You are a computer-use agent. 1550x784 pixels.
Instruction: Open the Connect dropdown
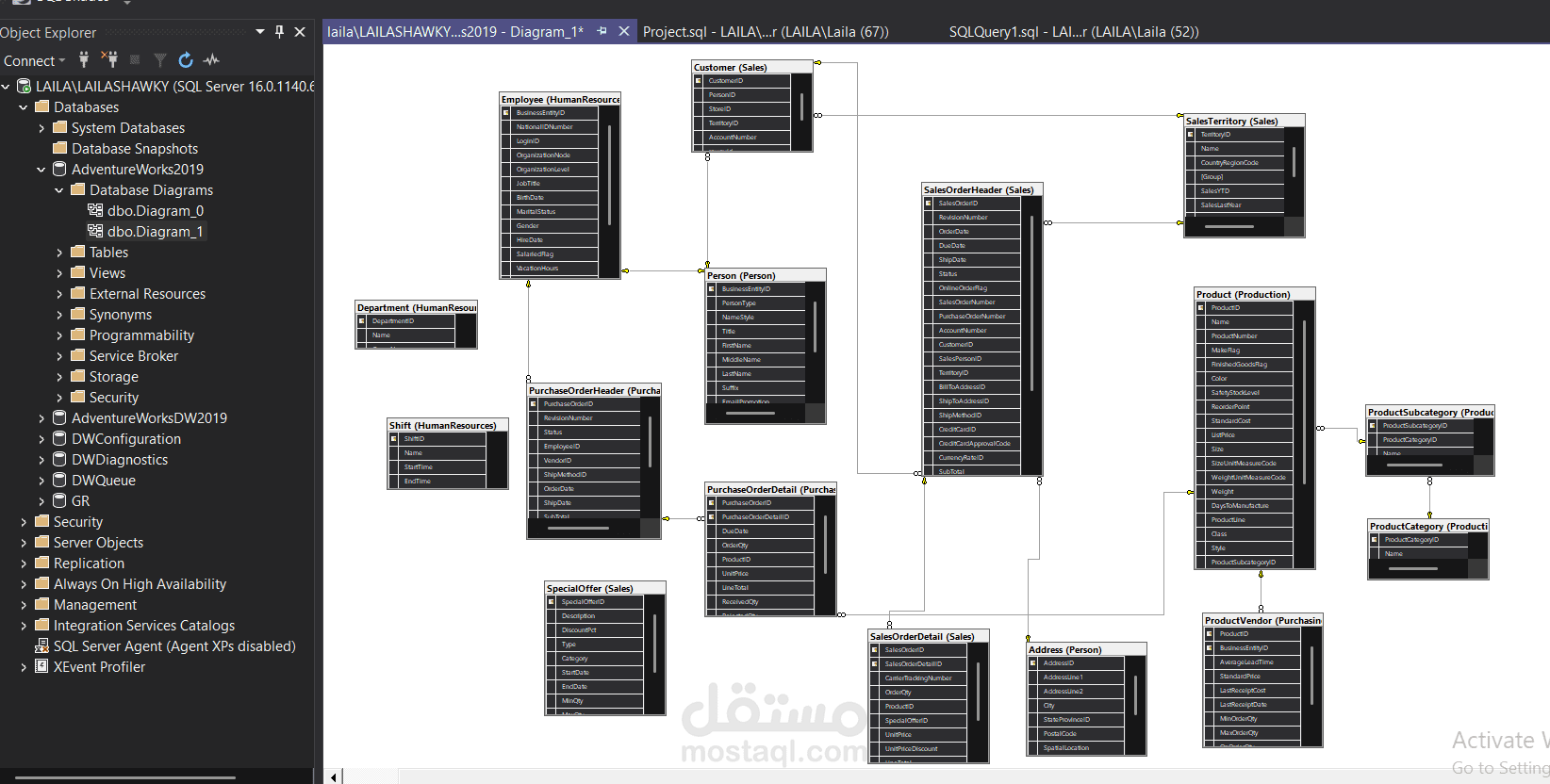(34, 60)
